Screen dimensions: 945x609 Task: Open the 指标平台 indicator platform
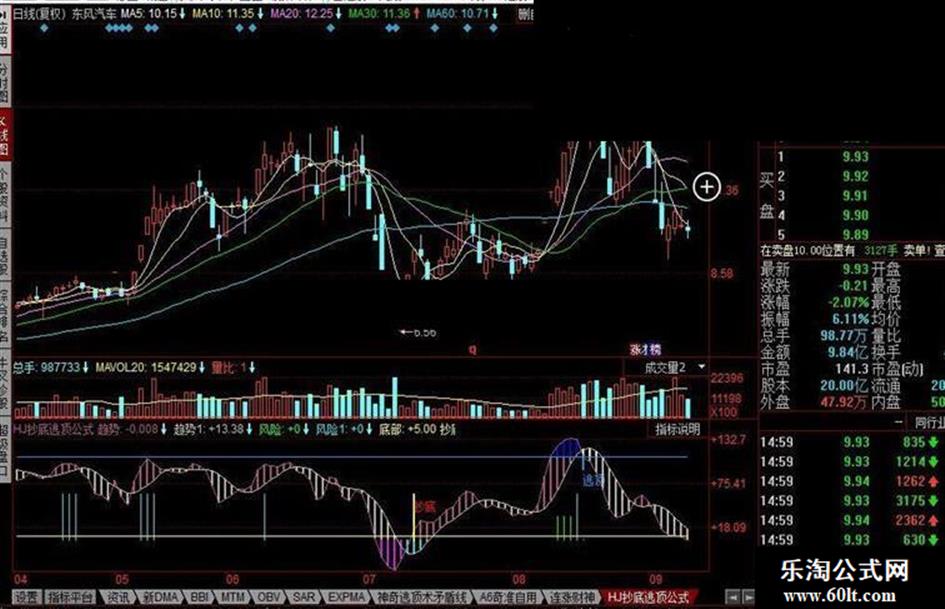(x=71, y=597)
